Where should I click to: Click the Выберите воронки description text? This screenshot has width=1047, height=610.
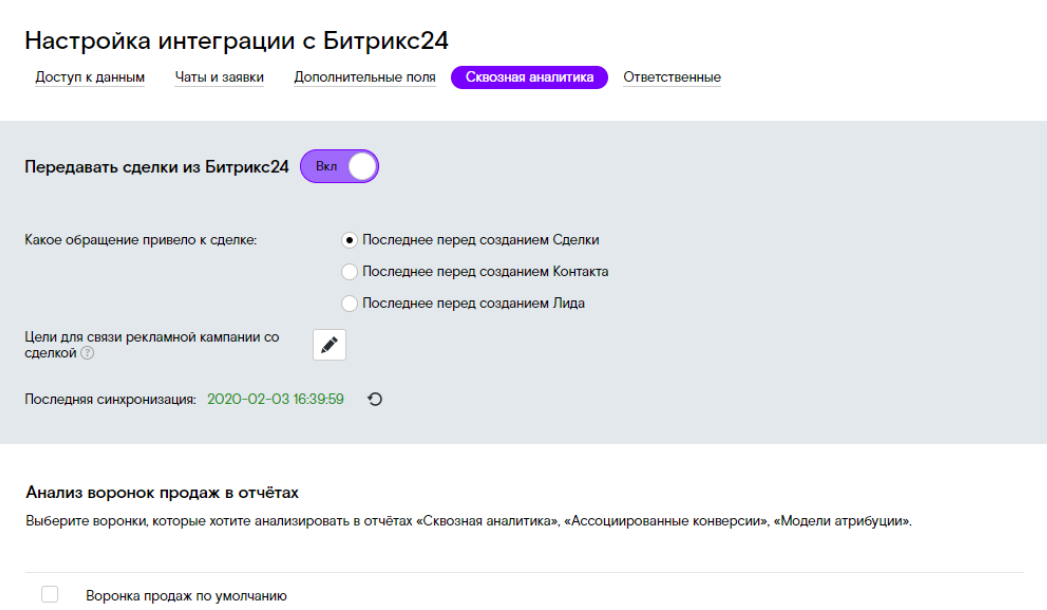(x=469, y=521)
